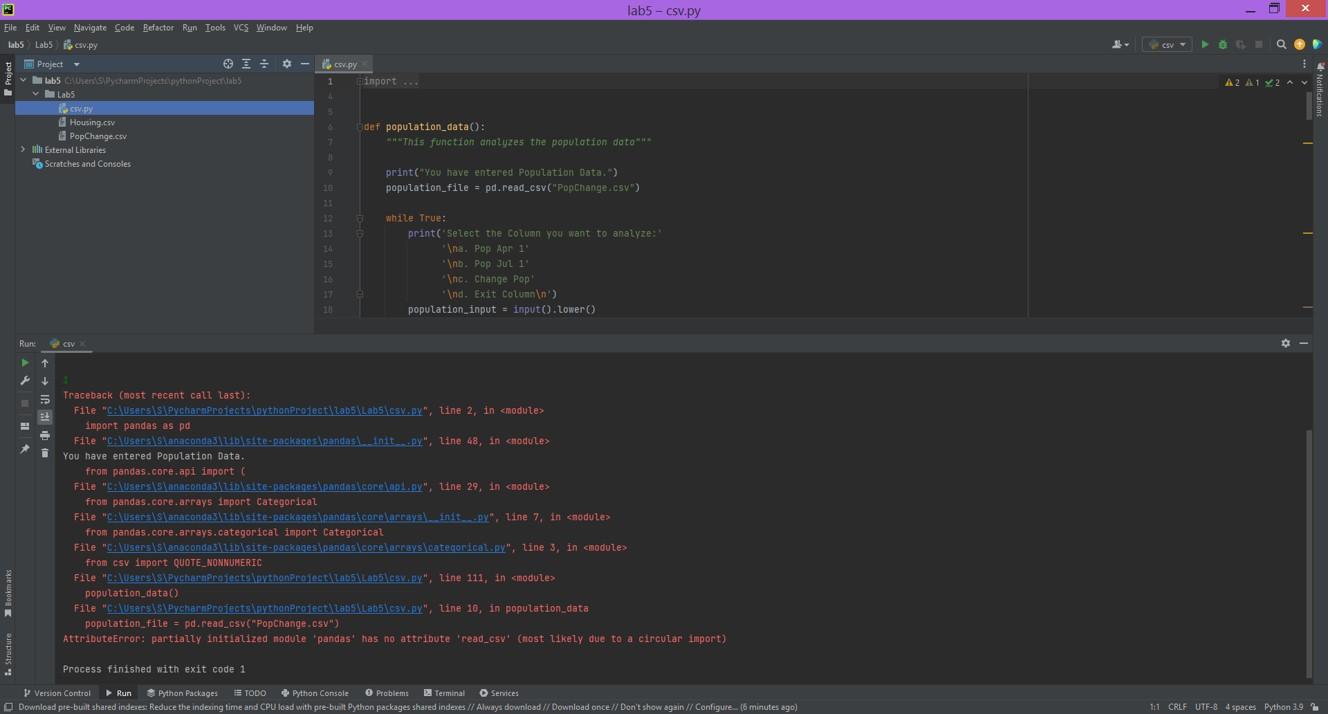The image size is (1328, 714).
Task: Open the Refactor menu
Action: (x=158, y=27)
